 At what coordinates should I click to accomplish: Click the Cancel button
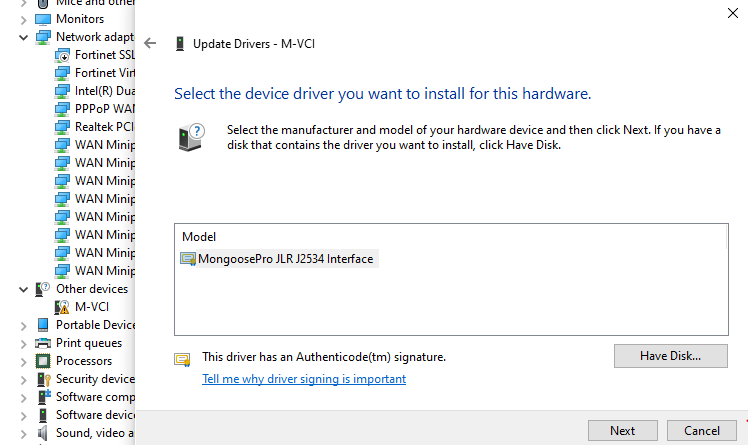[701, 431]
